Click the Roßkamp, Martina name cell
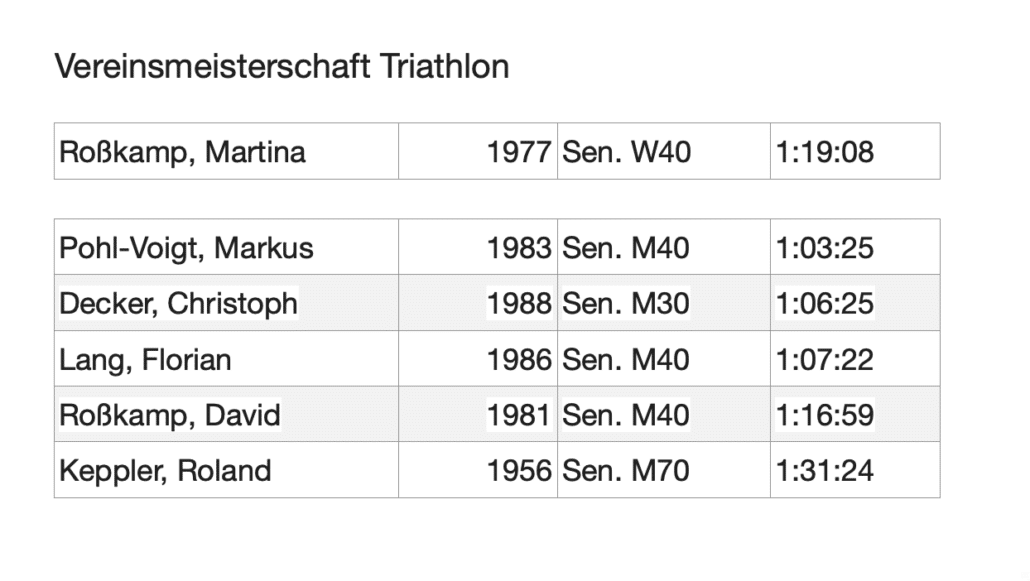Viewport: 1030px width, 581px height. point(226,151)
